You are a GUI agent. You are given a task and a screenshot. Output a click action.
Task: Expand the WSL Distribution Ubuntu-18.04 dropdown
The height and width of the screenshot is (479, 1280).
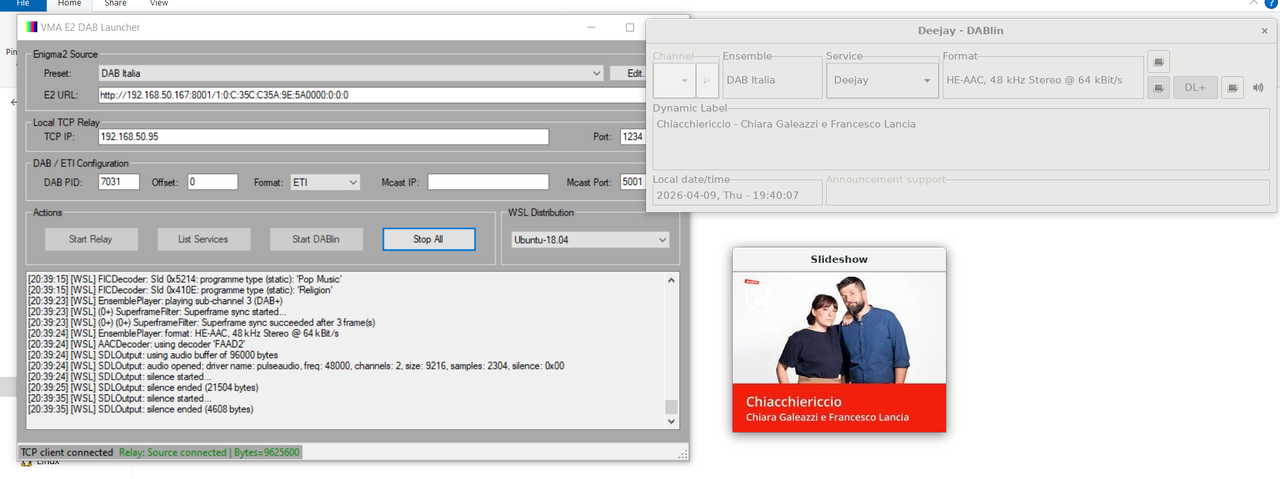click(589, 240)
